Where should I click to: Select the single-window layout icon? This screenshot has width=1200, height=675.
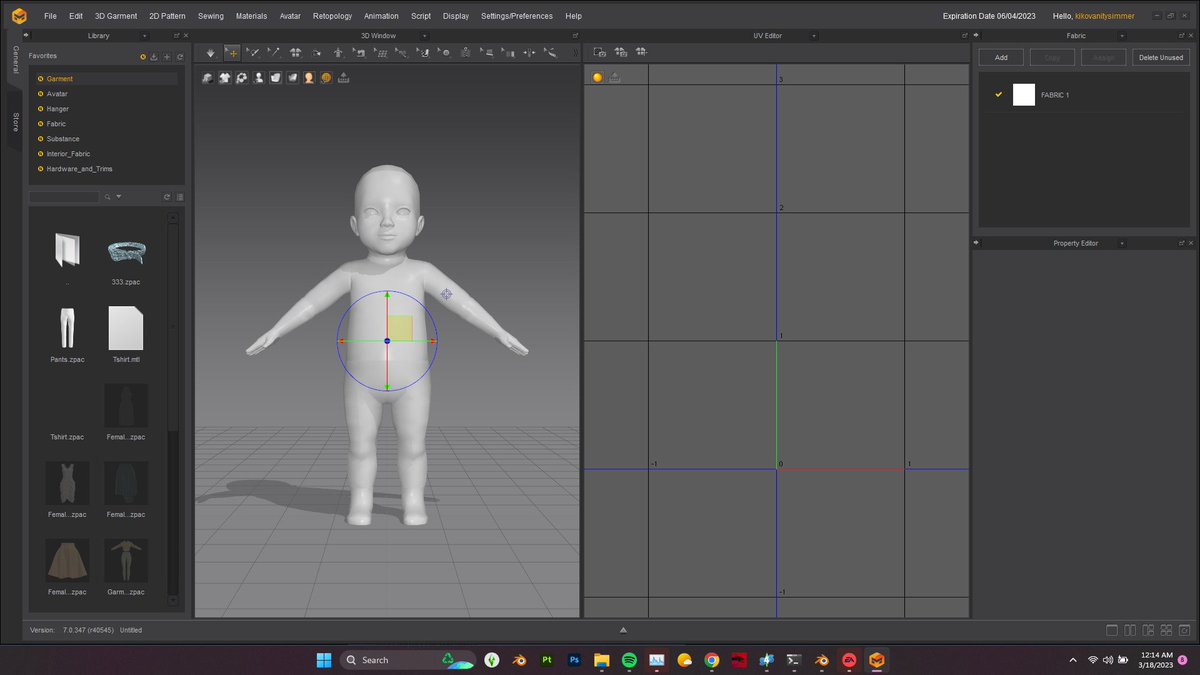click(1112, 630)
